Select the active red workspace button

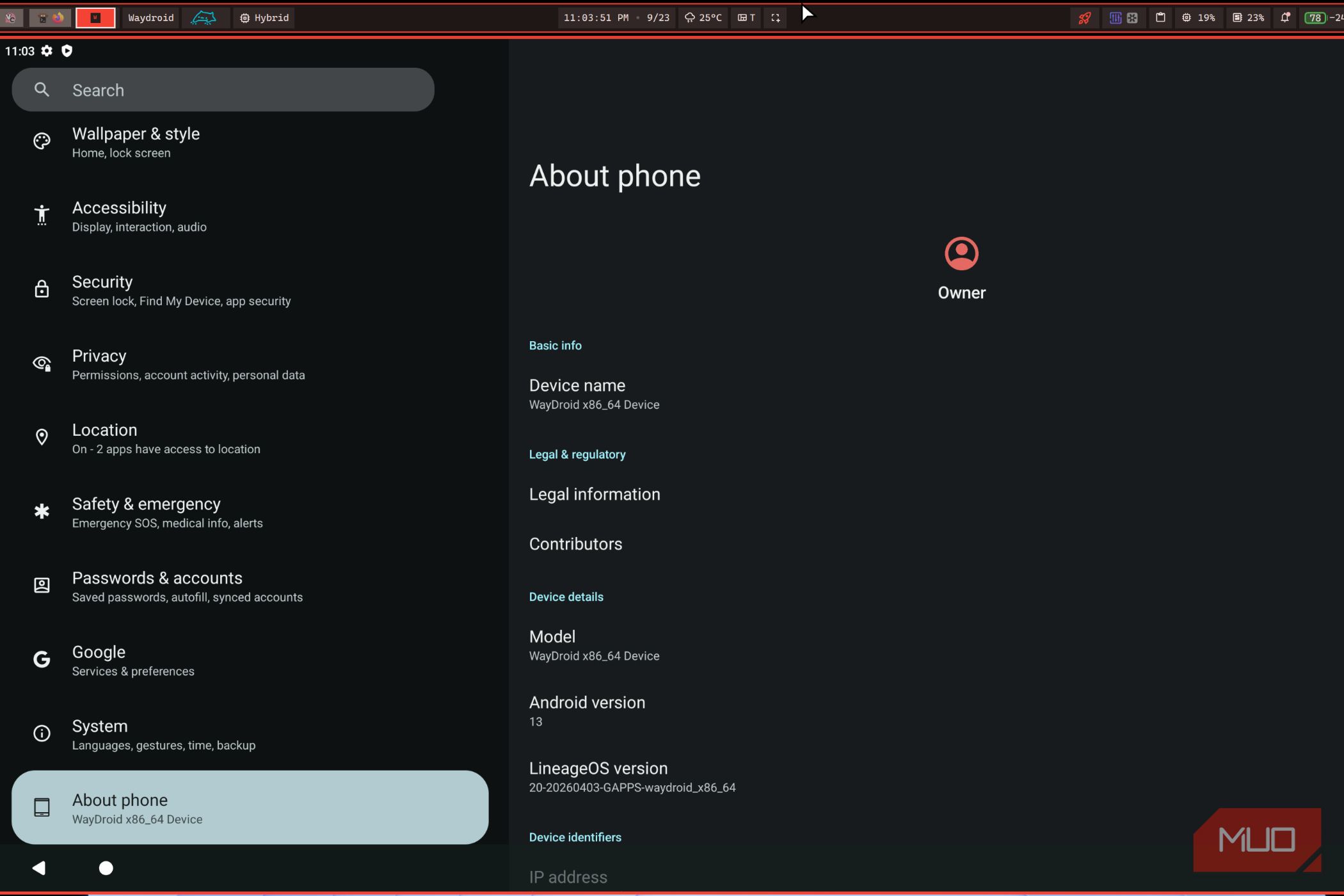click(95, 18)
